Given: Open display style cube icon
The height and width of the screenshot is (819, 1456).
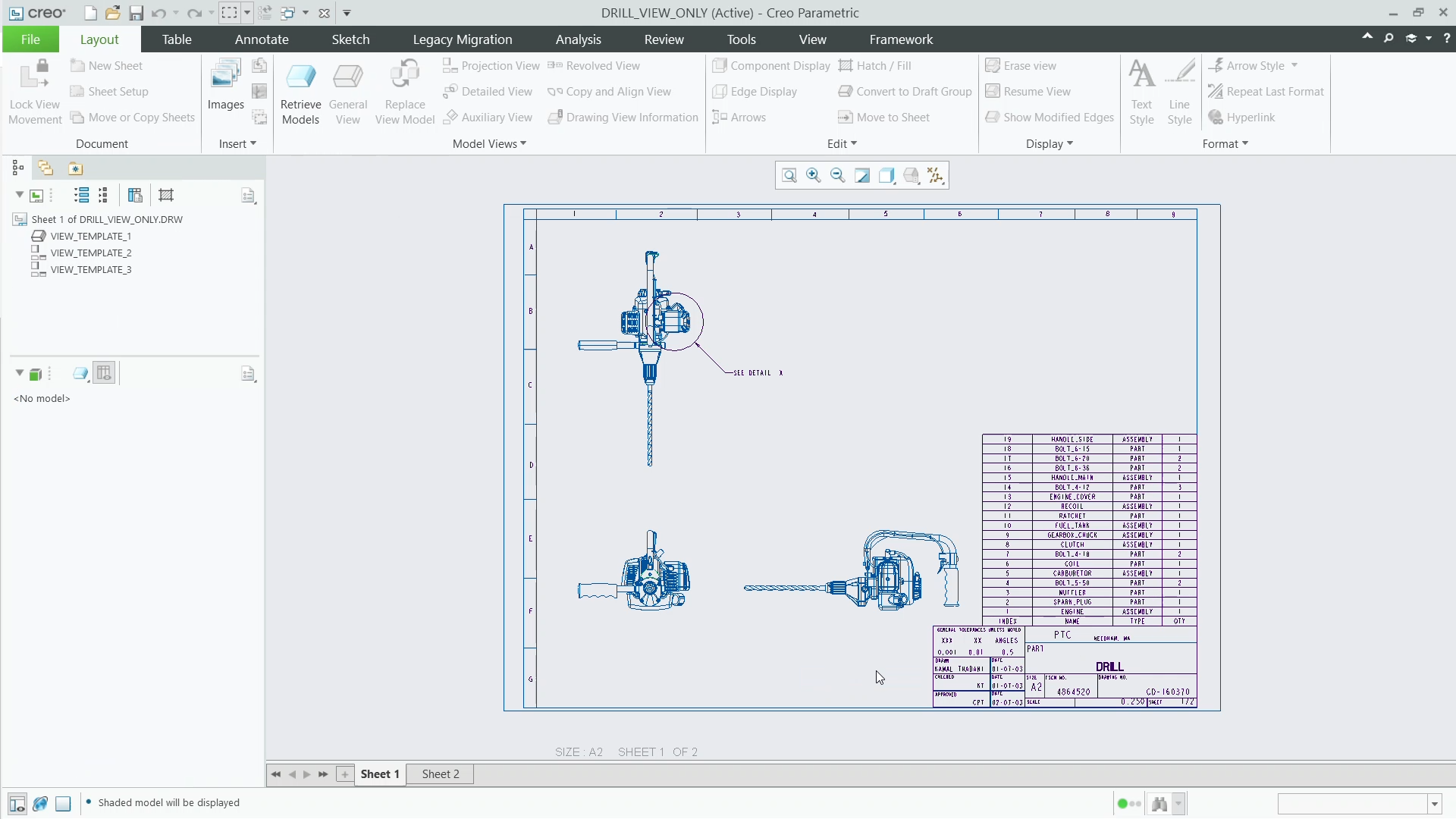Looking at the screenshot, I should (886, 176).
